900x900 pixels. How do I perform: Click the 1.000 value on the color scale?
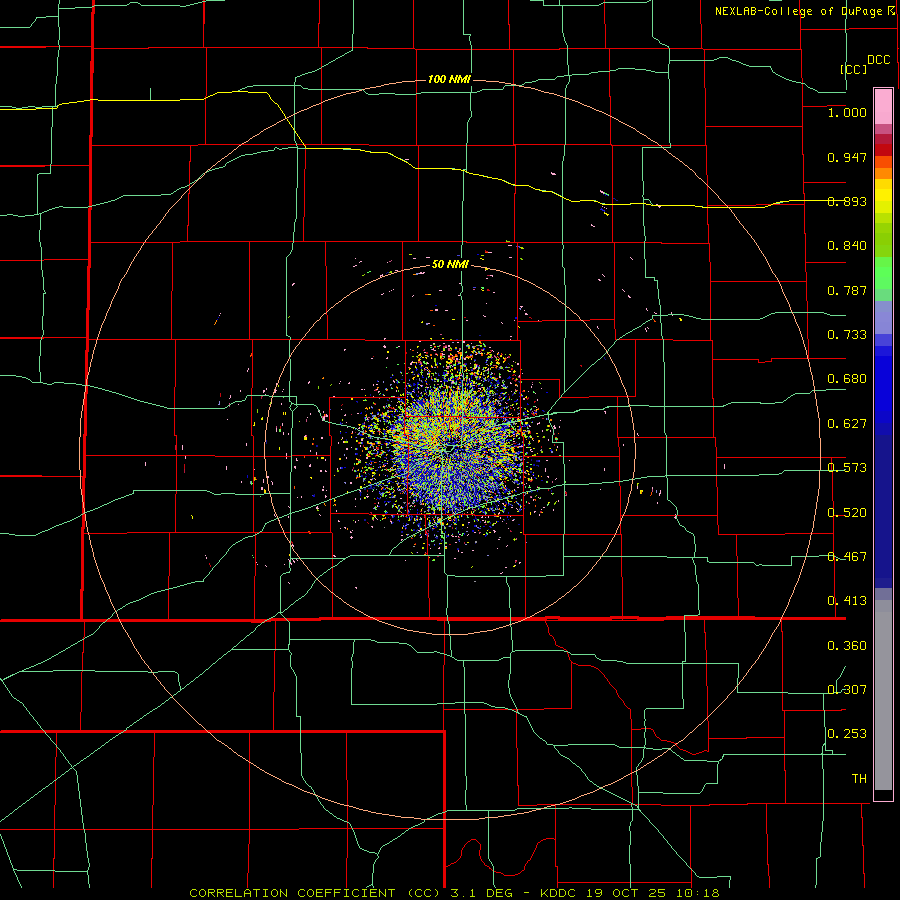tap(847, 112)
